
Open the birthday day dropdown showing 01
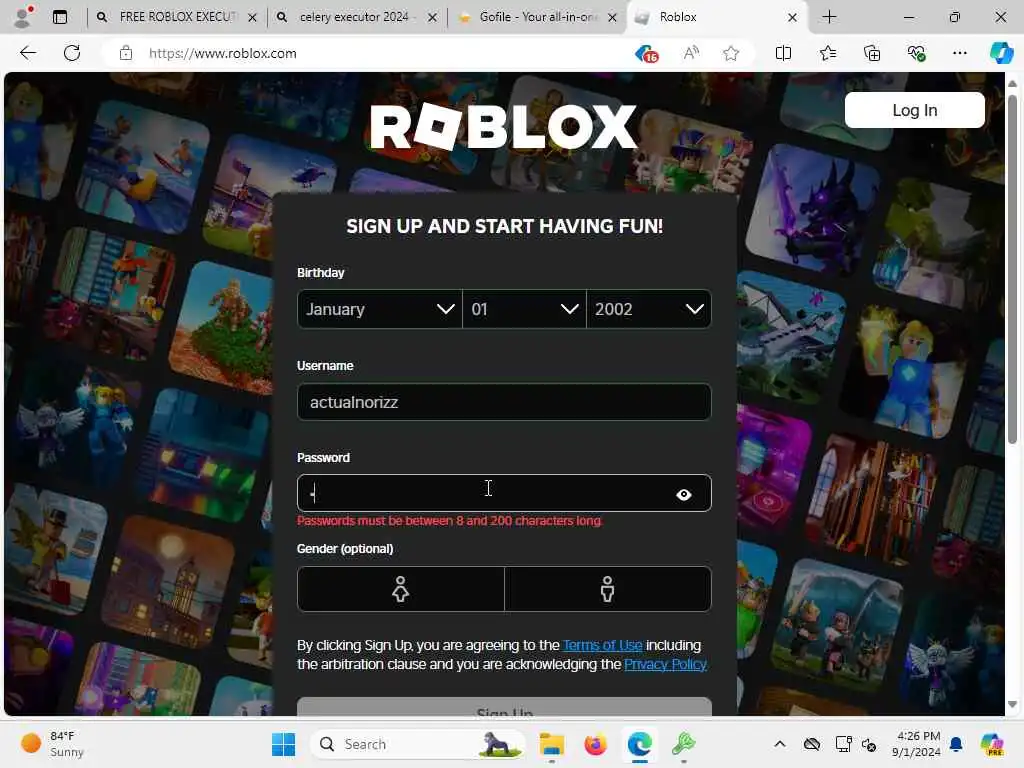point(524,309)
